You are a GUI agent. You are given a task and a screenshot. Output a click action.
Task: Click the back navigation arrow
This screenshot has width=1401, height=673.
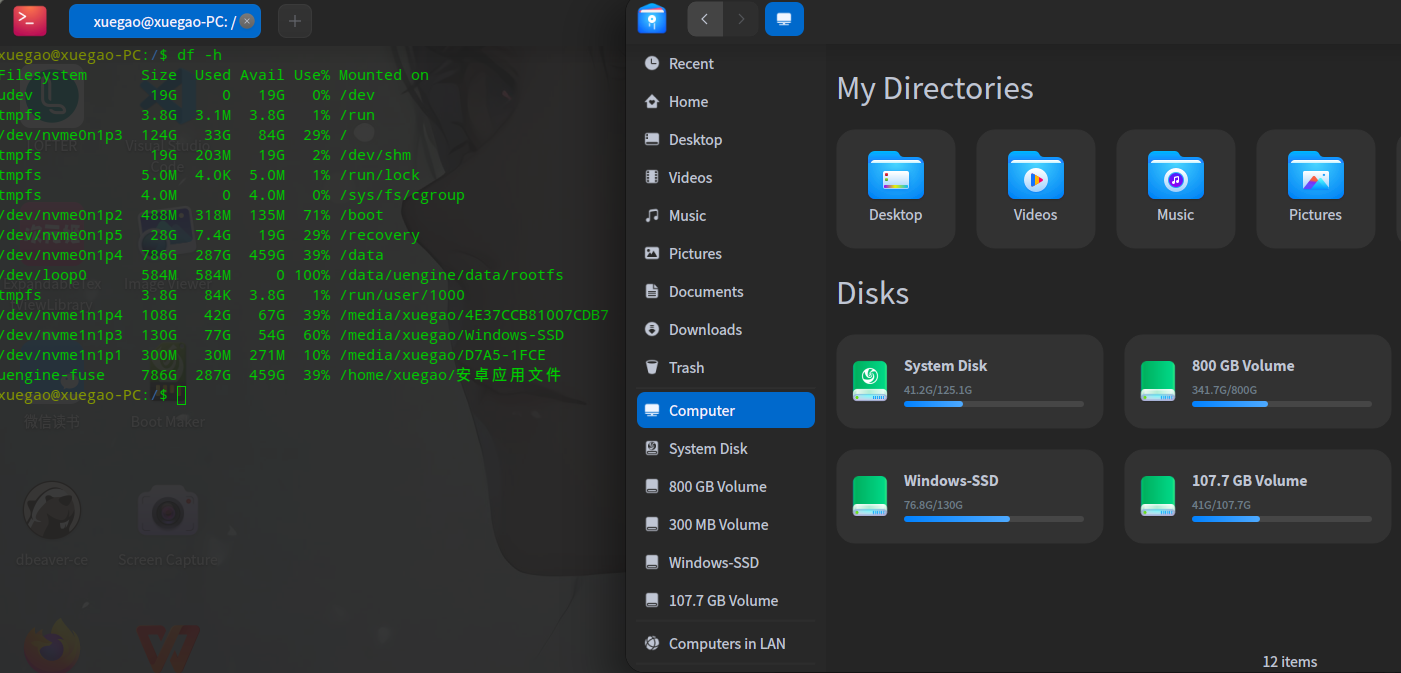[705, 19]
